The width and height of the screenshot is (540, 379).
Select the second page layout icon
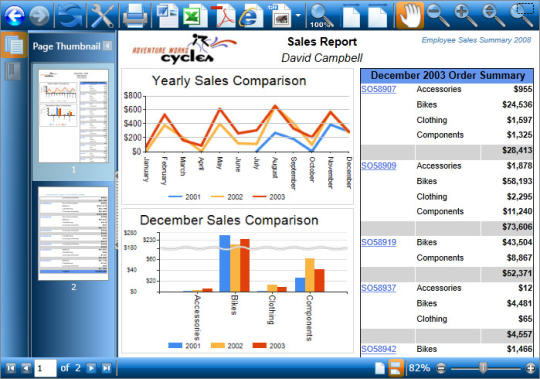point(377,16)
